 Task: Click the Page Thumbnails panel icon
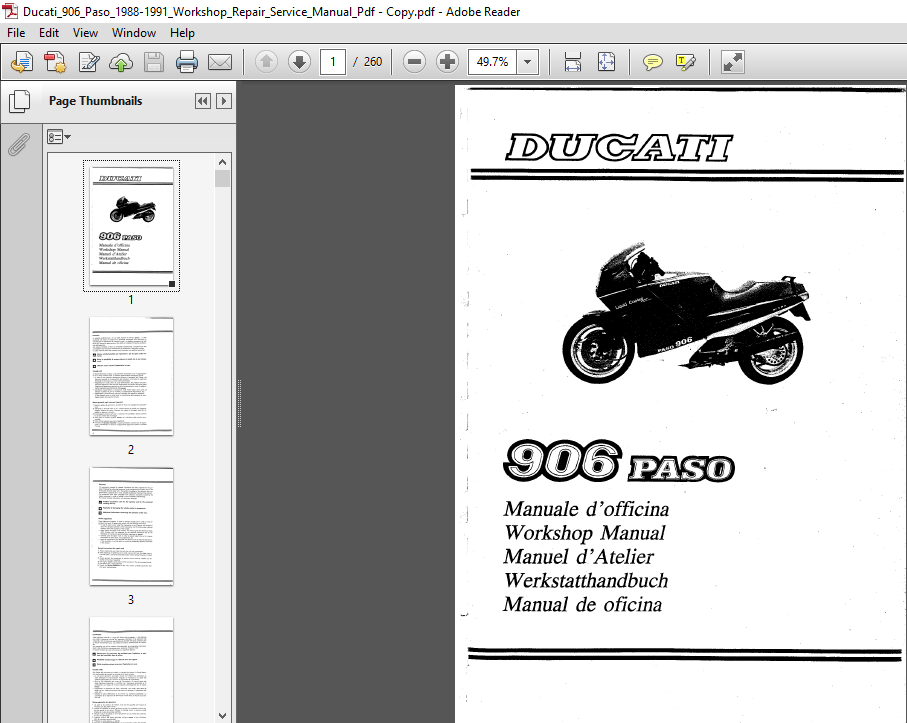[x=20, y=101]
